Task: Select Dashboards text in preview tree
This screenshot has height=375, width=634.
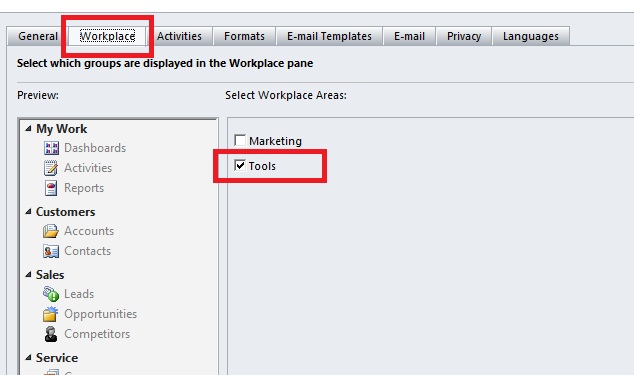Action: pyautogui.click(x=95, y=148)
